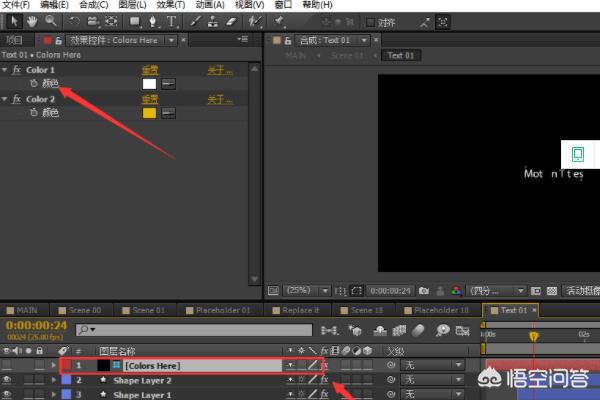Click the Color 2 eyedropper icon
Viewport: 600px width, 400px height.
point(168,113)
